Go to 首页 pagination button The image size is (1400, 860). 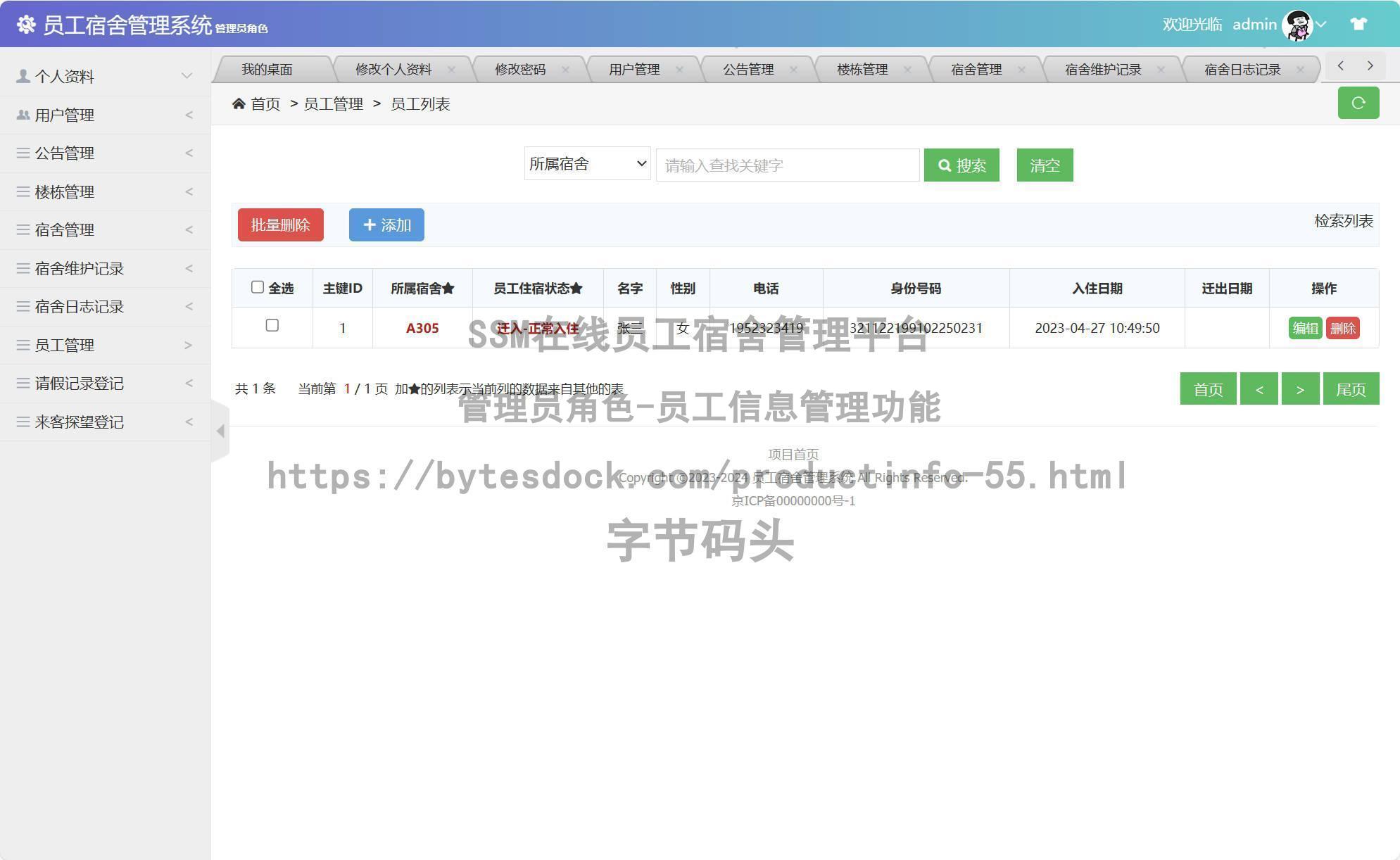coord(1208,388)
